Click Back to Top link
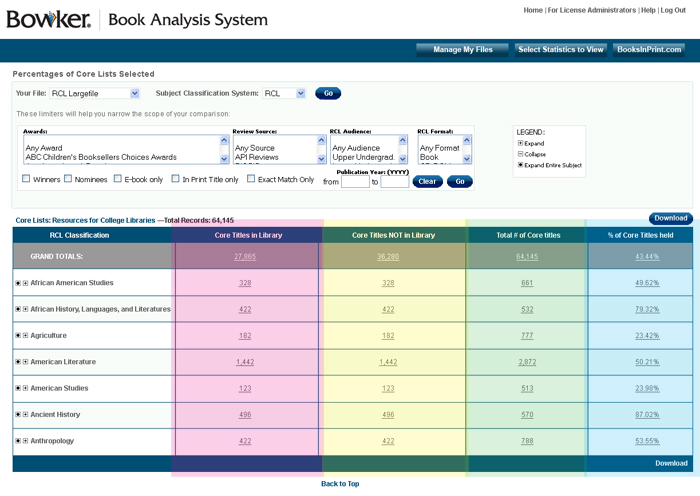This screenshot has height=496, width=700. click(340, 483)
